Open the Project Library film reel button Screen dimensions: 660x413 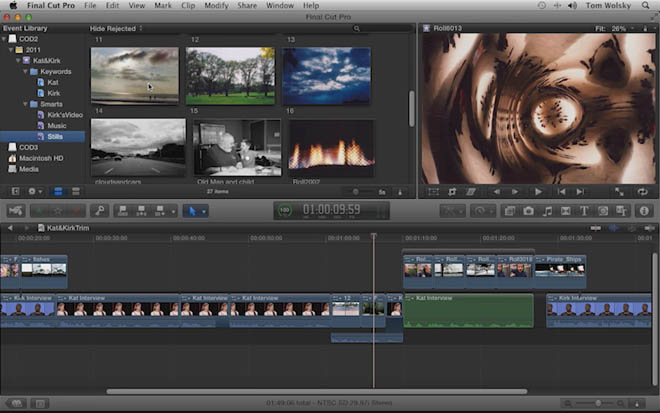pyautogui.click(x=16, y=403)
